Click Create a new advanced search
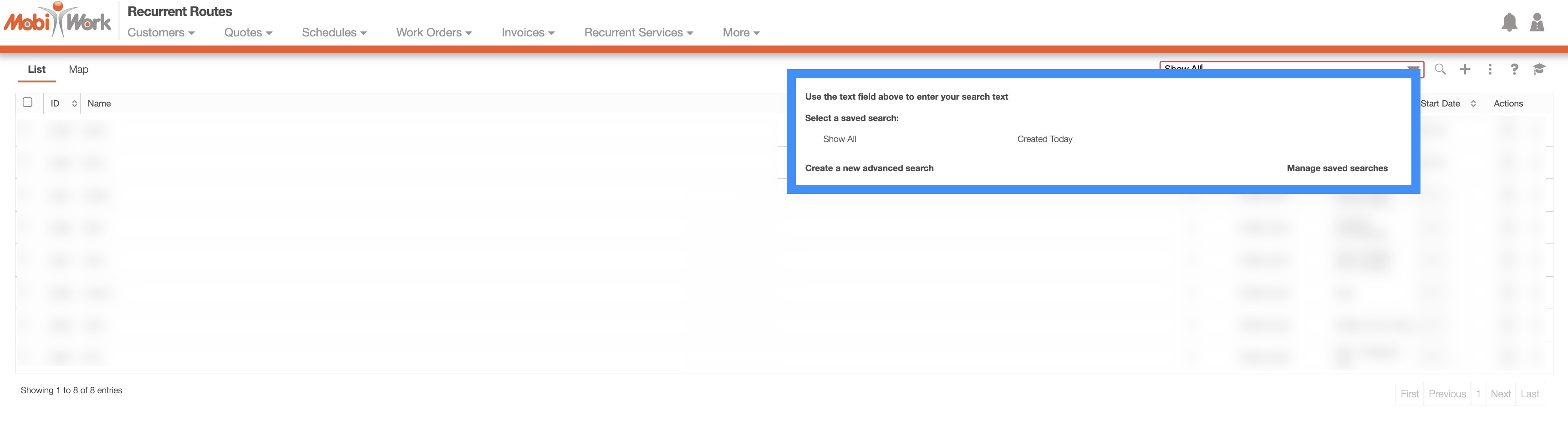This screenshot has height=426, width=1568. 869,168
